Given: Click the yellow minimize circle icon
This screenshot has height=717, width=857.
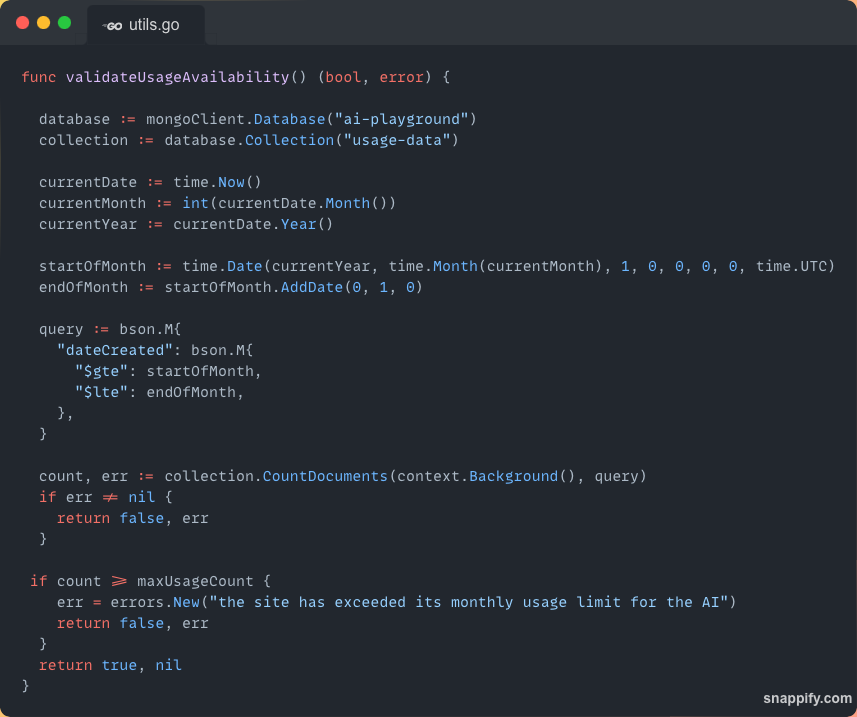Looking at the screenshot, I should 41,21.
